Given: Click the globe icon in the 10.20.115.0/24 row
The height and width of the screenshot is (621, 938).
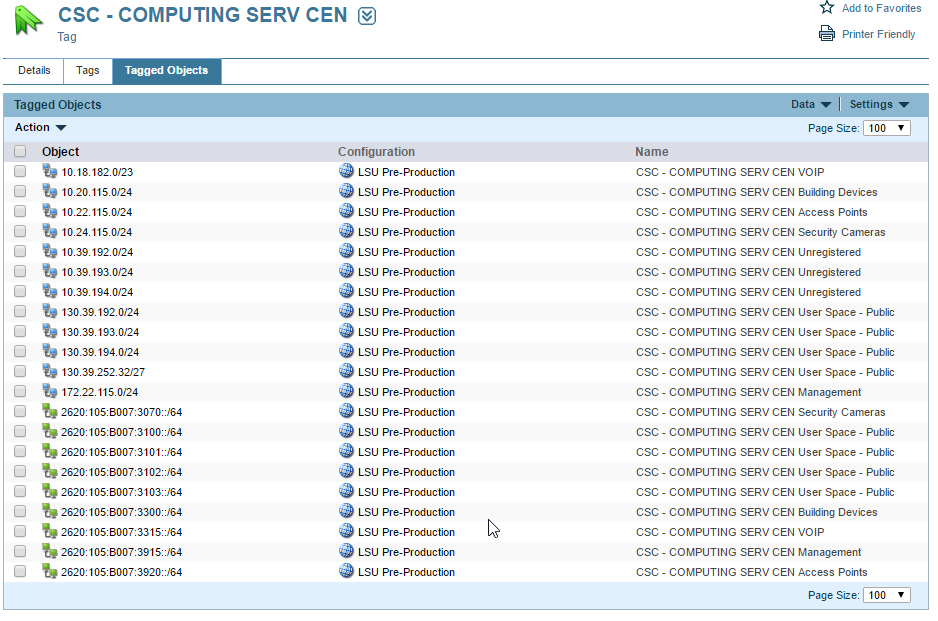Looking at the screenshot, I should click(346, 191).
